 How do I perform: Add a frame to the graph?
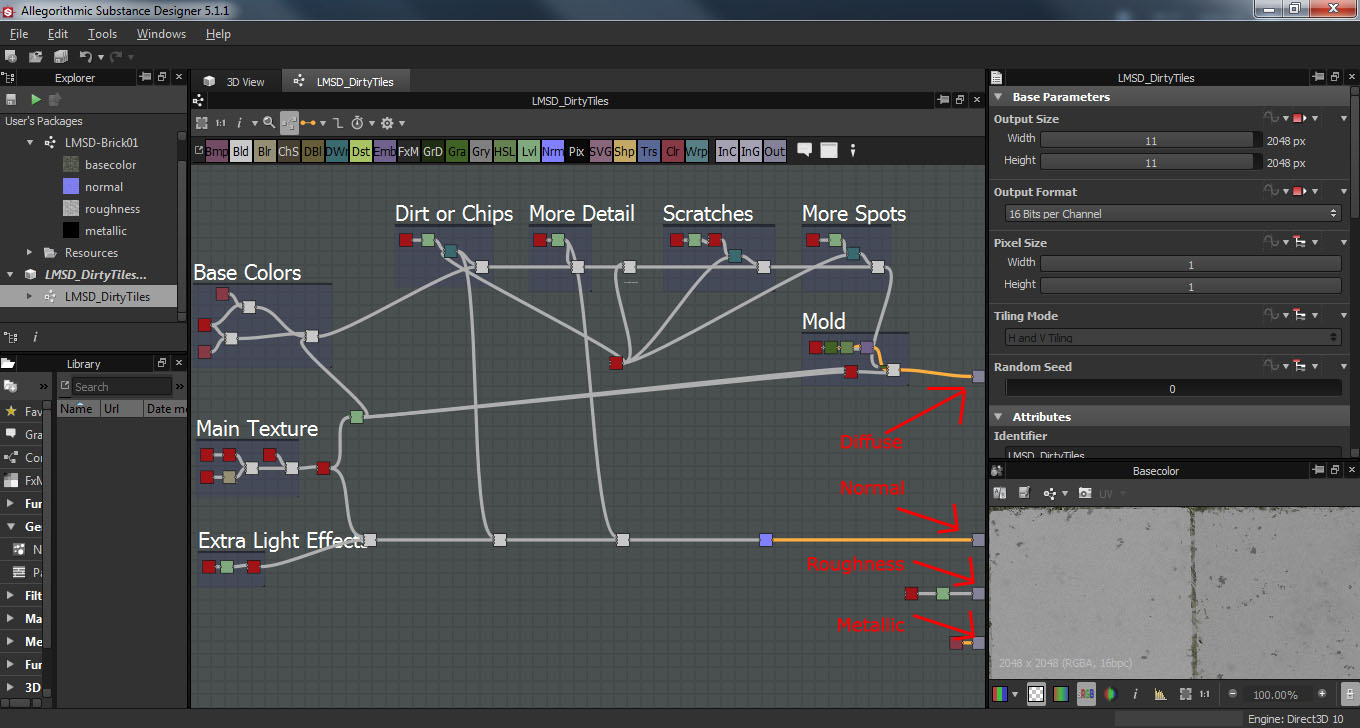(828, 150)
